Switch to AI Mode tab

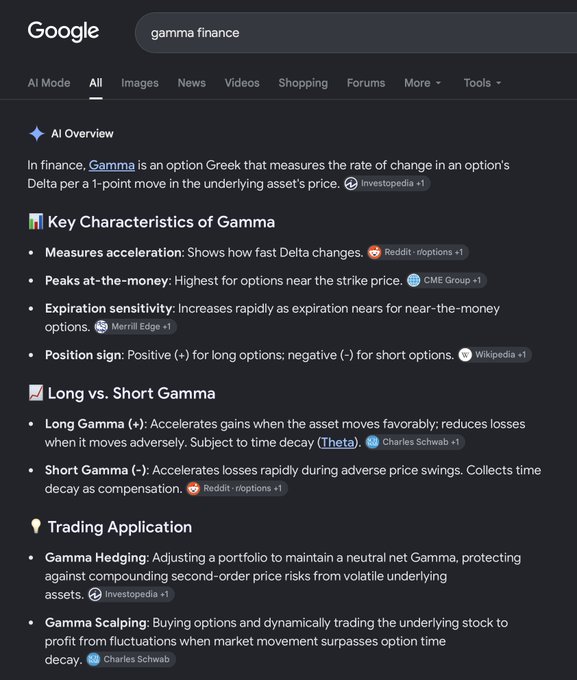pos(49,83)
